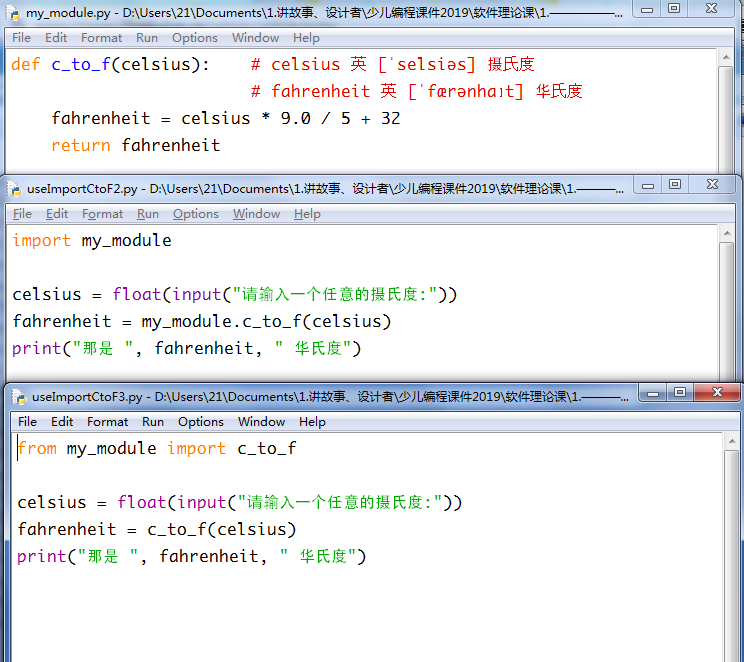Open Run menu in useImportCtoF3.py window

coord(153,421)
